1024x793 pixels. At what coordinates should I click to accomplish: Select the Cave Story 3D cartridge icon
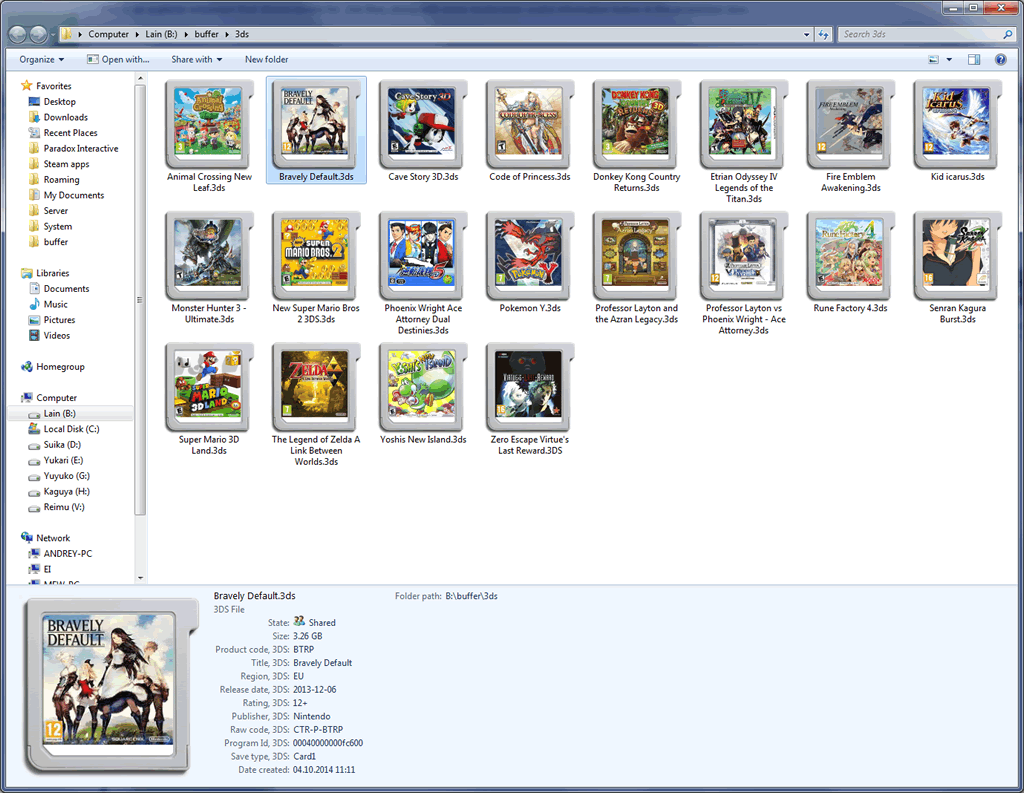tap(423, 124)
